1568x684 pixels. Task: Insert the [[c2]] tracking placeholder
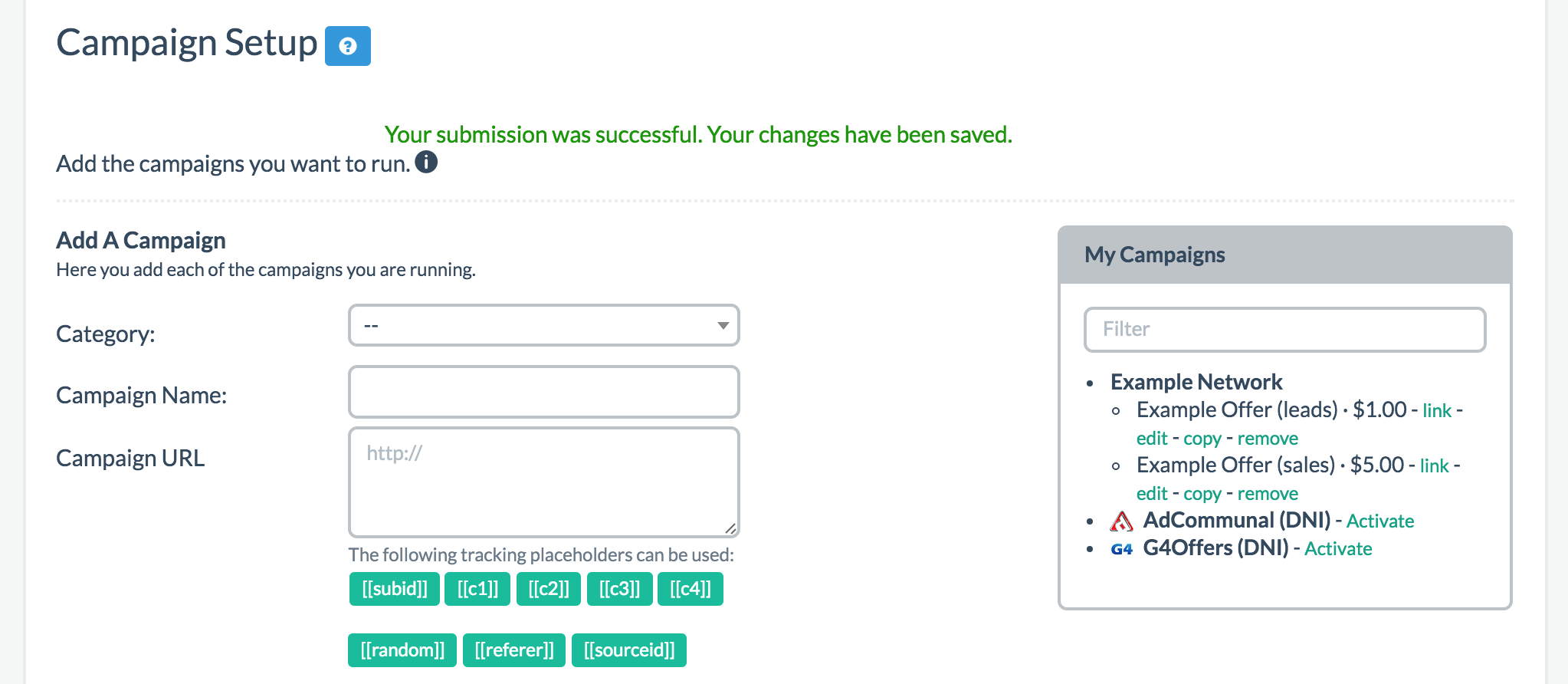coord(548,588)
